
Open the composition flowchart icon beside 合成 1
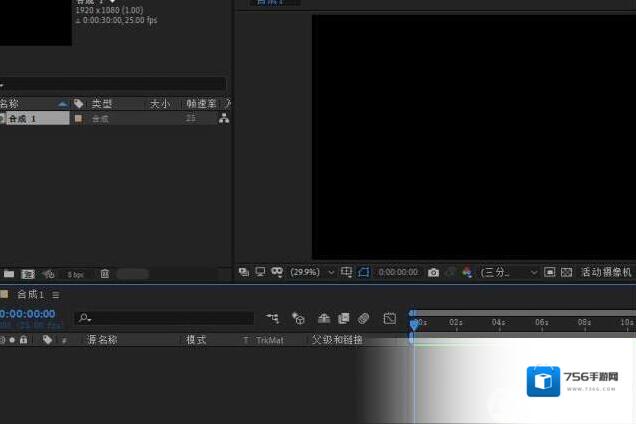tap(223, 118)
